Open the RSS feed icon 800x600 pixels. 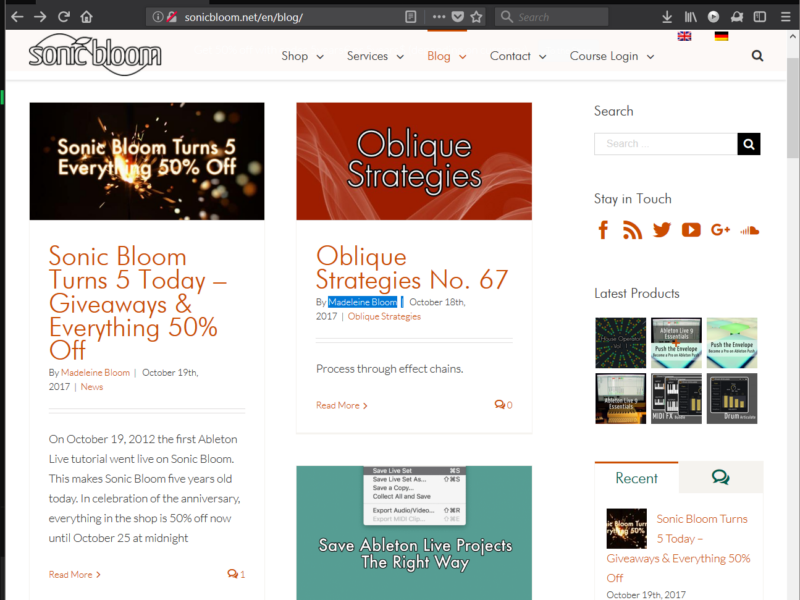632,230
